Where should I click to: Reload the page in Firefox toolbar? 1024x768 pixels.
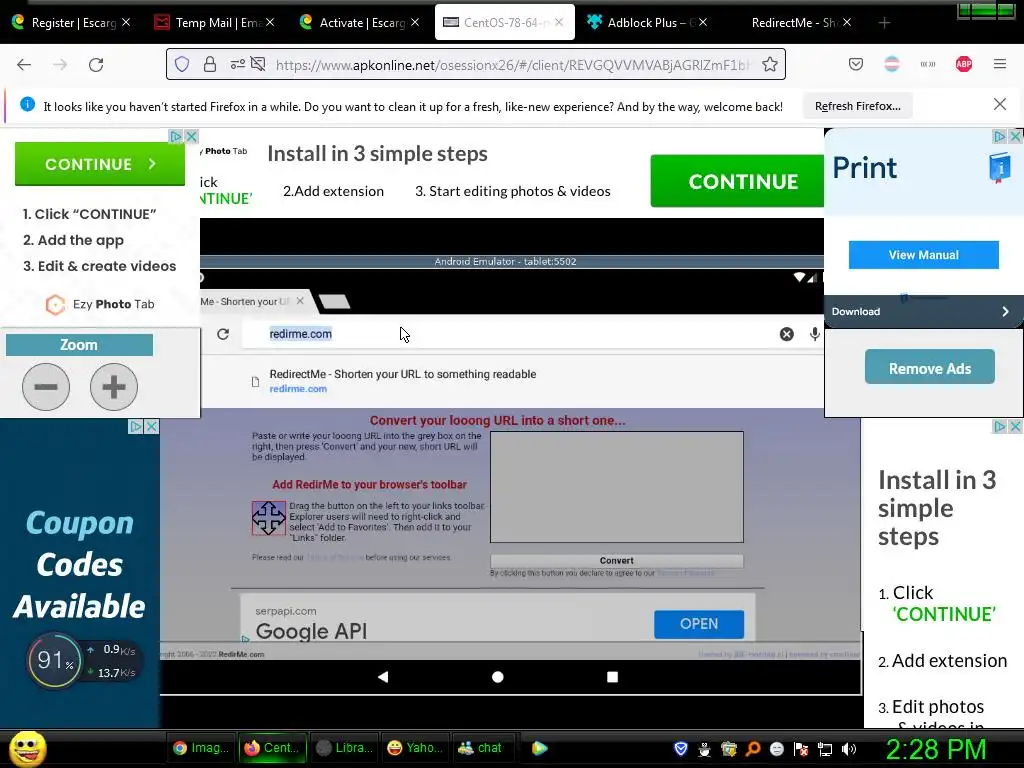[x=96, y=65]
